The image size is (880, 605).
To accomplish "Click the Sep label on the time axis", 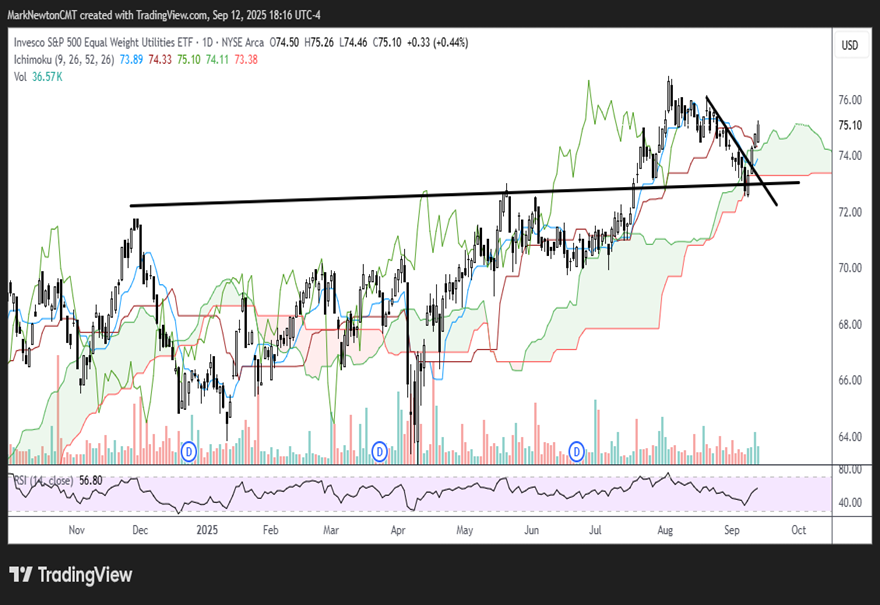I will pyautogui.click(x=732, y=530).
